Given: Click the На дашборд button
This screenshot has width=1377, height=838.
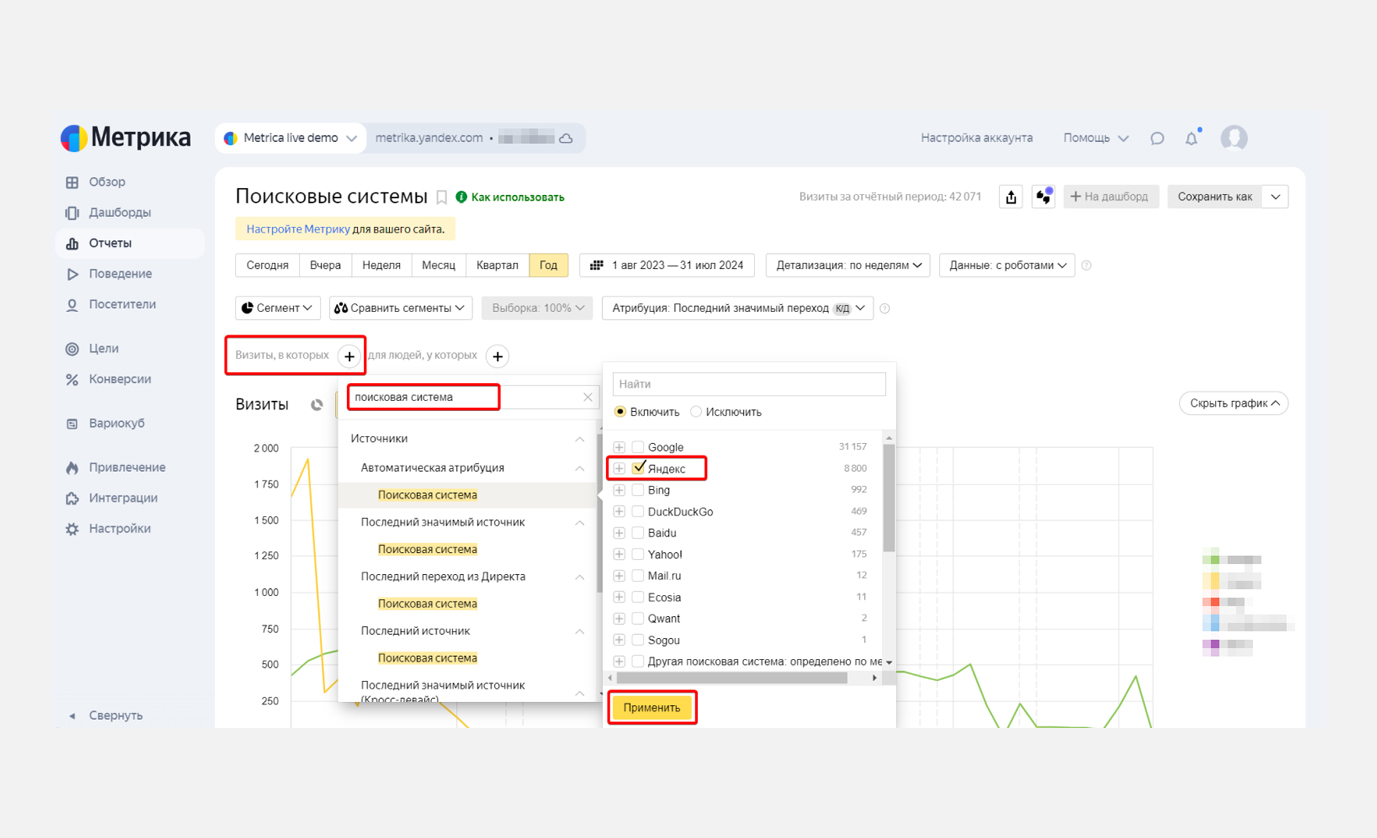Looking at the screenshot, I should coord(1110,197).
